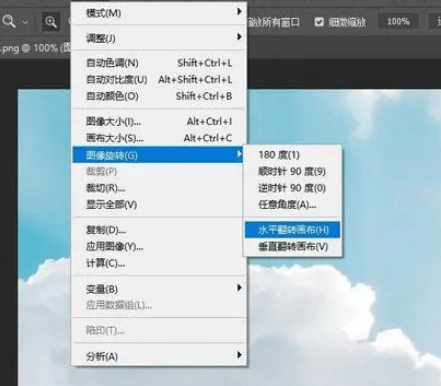Rotate 逆时针 90 度(0)

click(292, 188)
